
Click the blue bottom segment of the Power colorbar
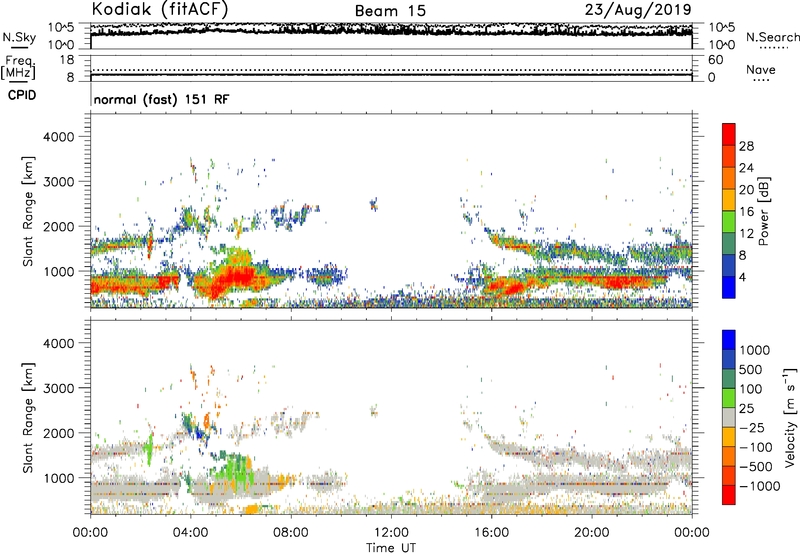click(729, 287)
